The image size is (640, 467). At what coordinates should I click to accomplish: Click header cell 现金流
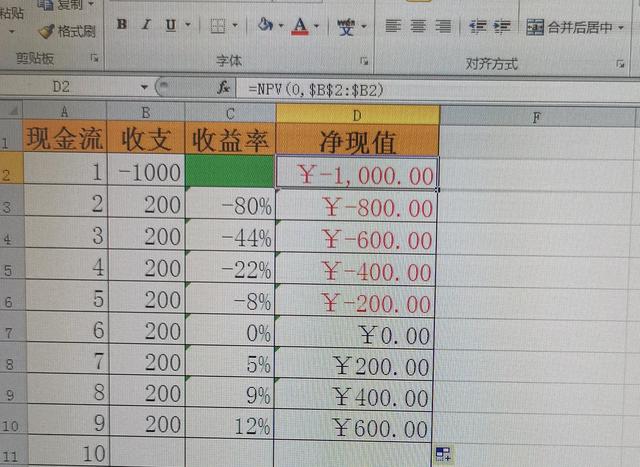coord(64,138)
